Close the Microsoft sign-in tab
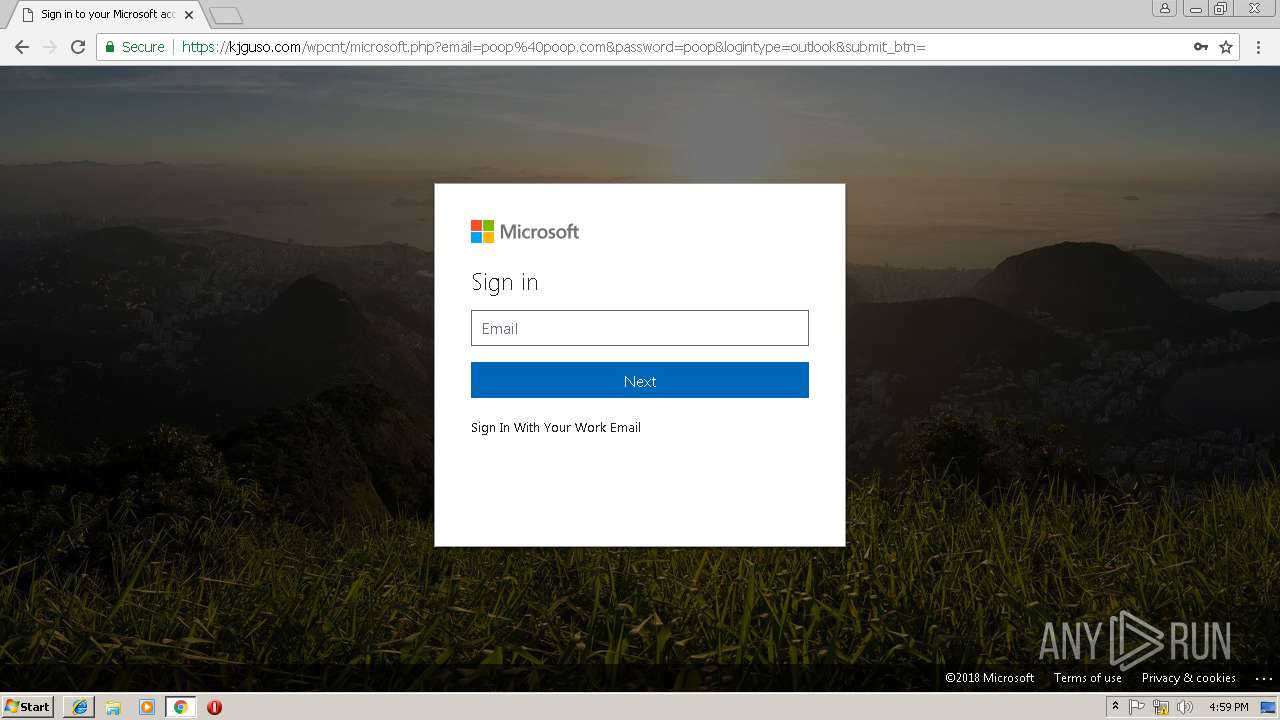The width and height of the screenshot is (1280, 720). point(189,15)
